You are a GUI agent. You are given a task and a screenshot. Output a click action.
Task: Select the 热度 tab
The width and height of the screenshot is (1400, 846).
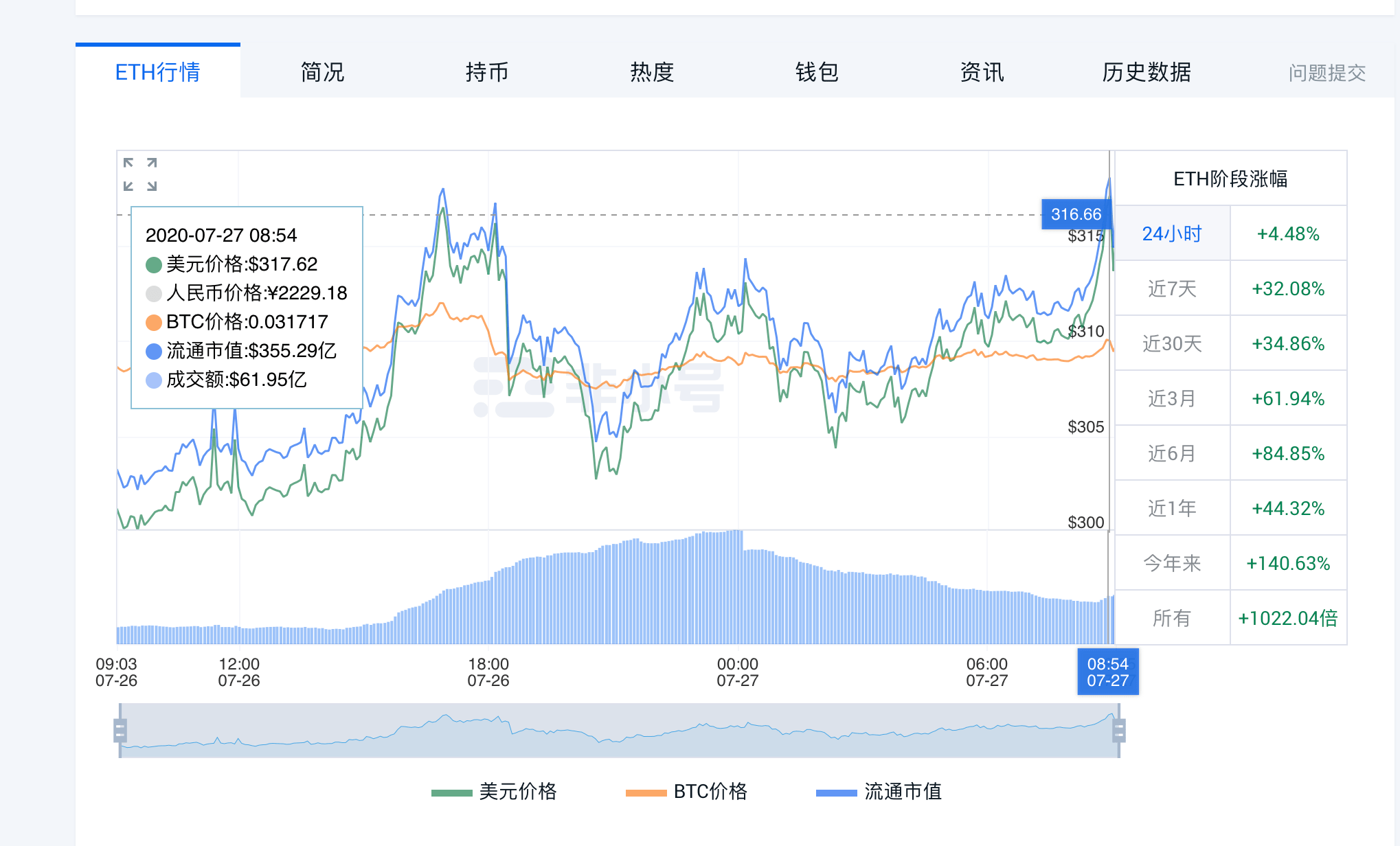(652, 72)
